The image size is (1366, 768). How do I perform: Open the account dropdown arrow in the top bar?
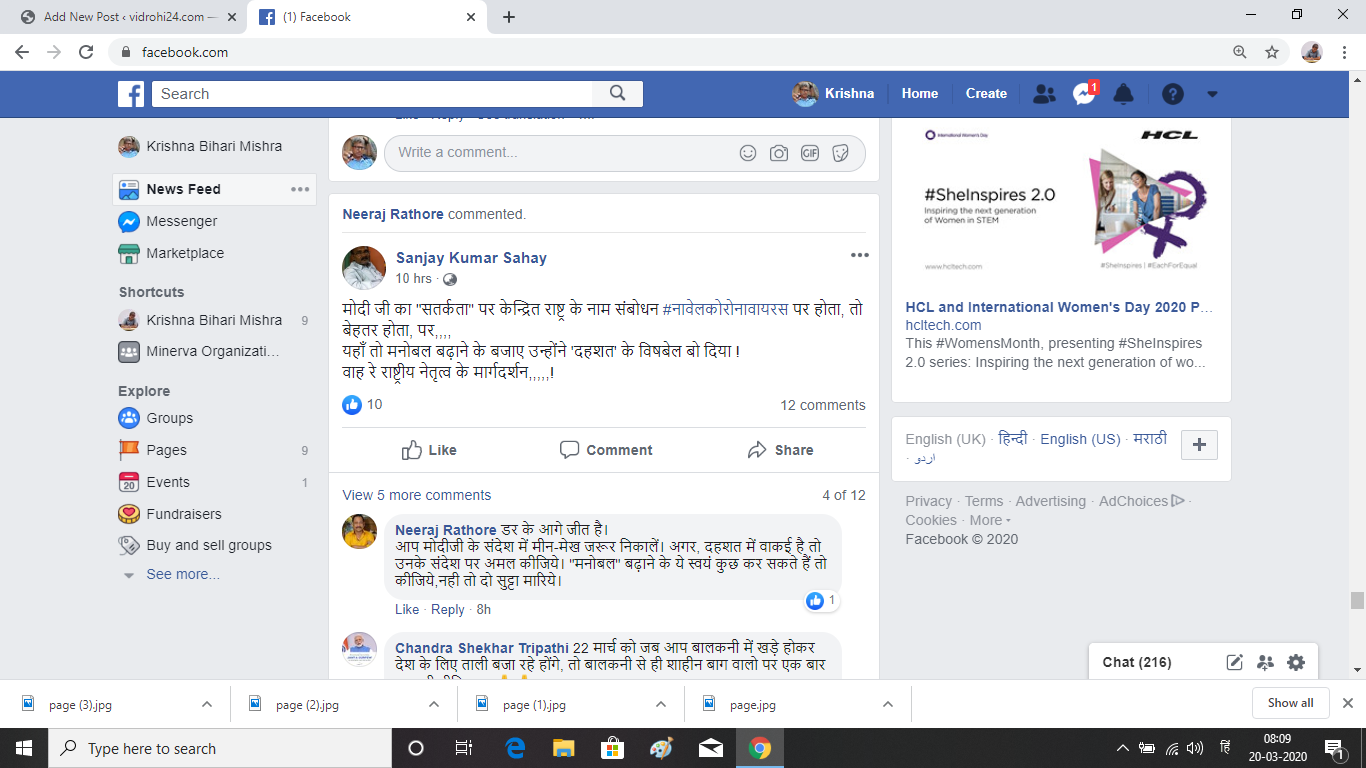pyautogui.click(x=1212, y=94)
